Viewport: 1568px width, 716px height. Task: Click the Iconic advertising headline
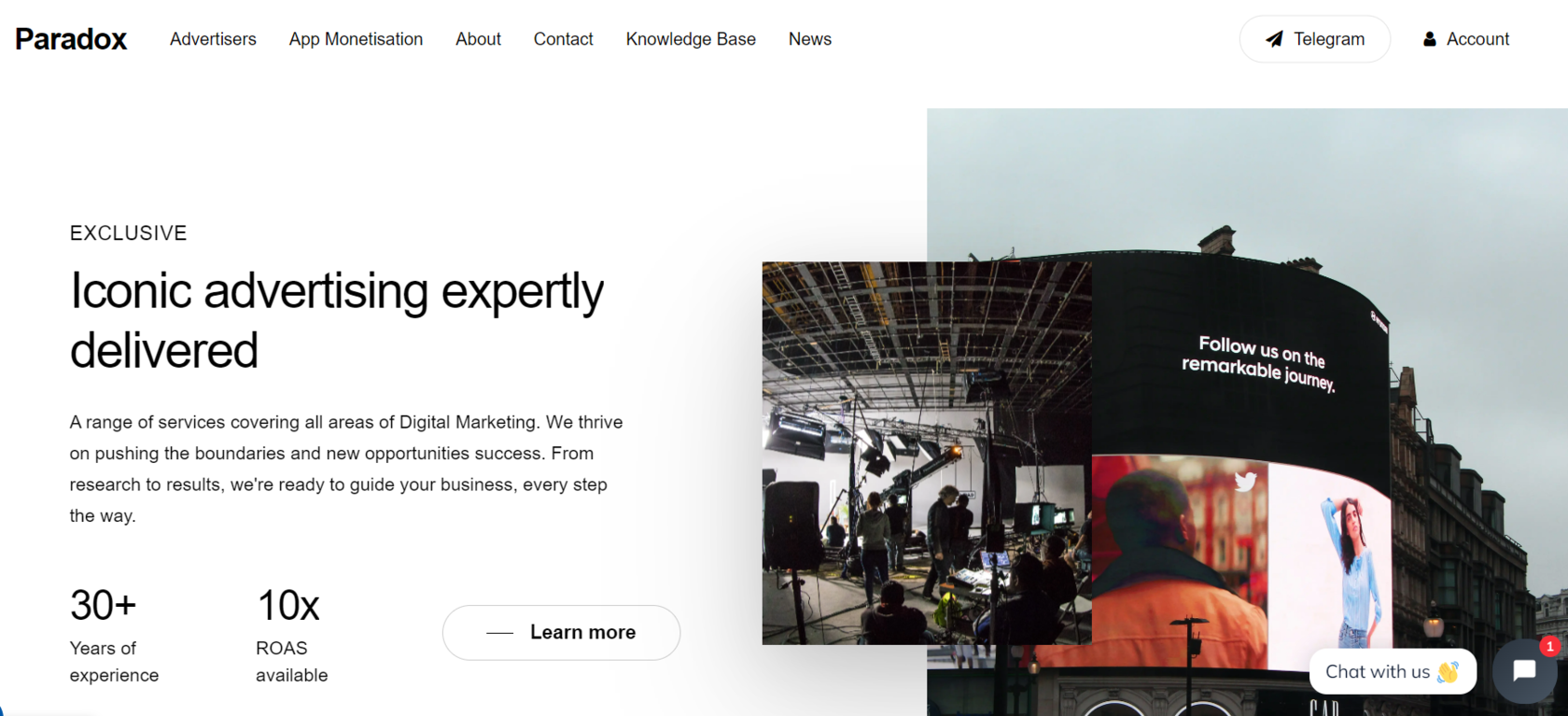(337, 320)
